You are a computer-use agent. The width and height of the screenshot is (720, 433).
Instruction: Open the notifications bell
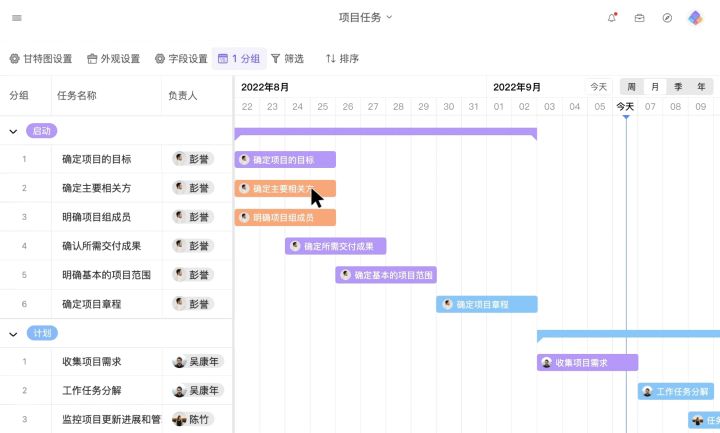pos(612,18)
